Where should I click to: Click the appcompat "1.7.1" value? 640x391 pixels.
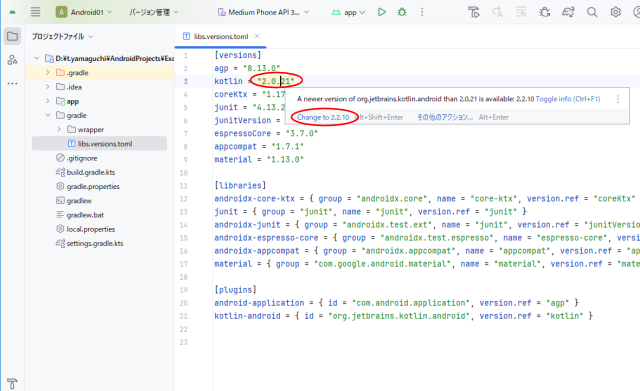pyautogui.click(x=287, y=147)
